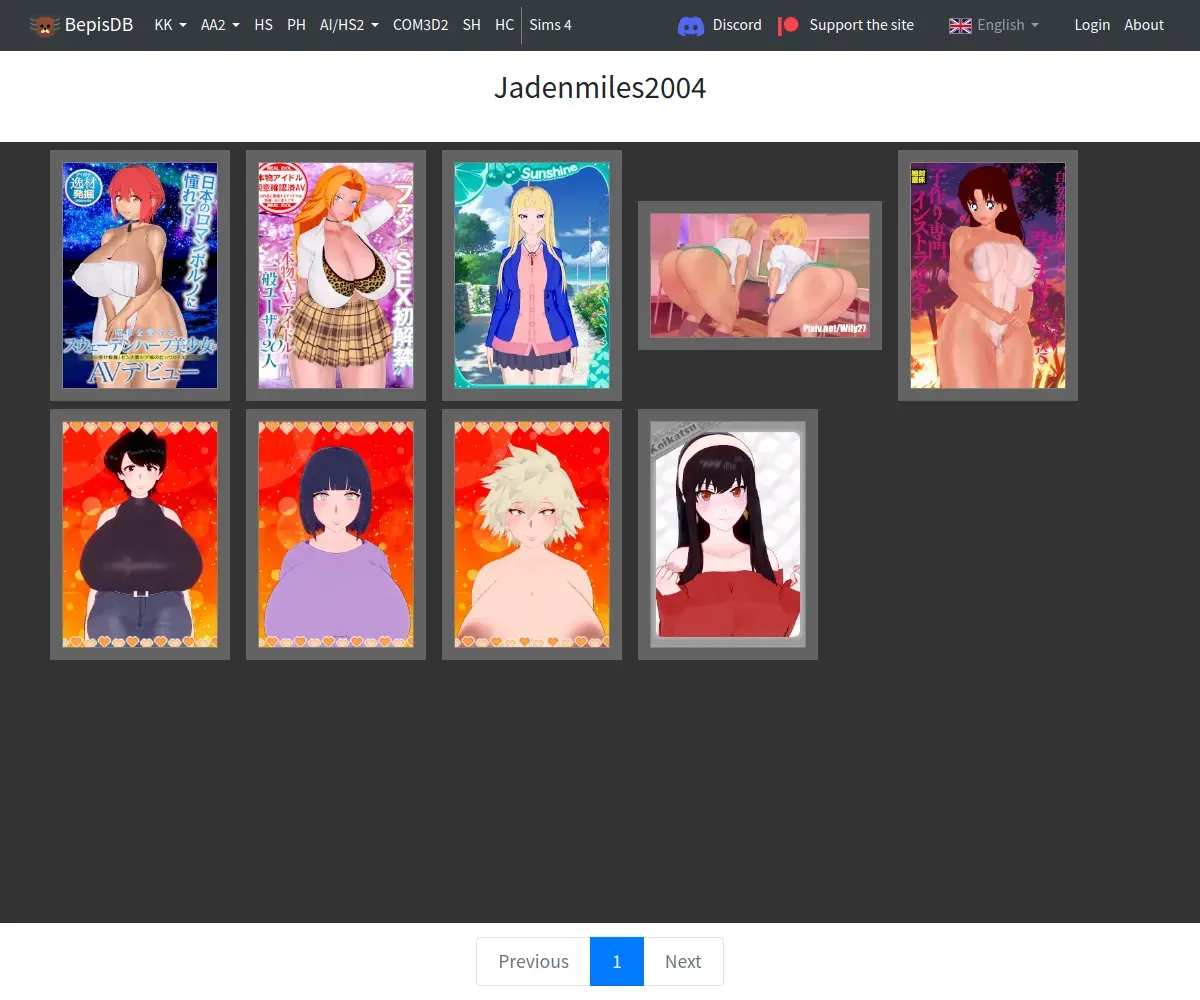Go to the Previous page
Image resolution: width=1200 pixels, height=1000 pixels.
pos(534,961)
